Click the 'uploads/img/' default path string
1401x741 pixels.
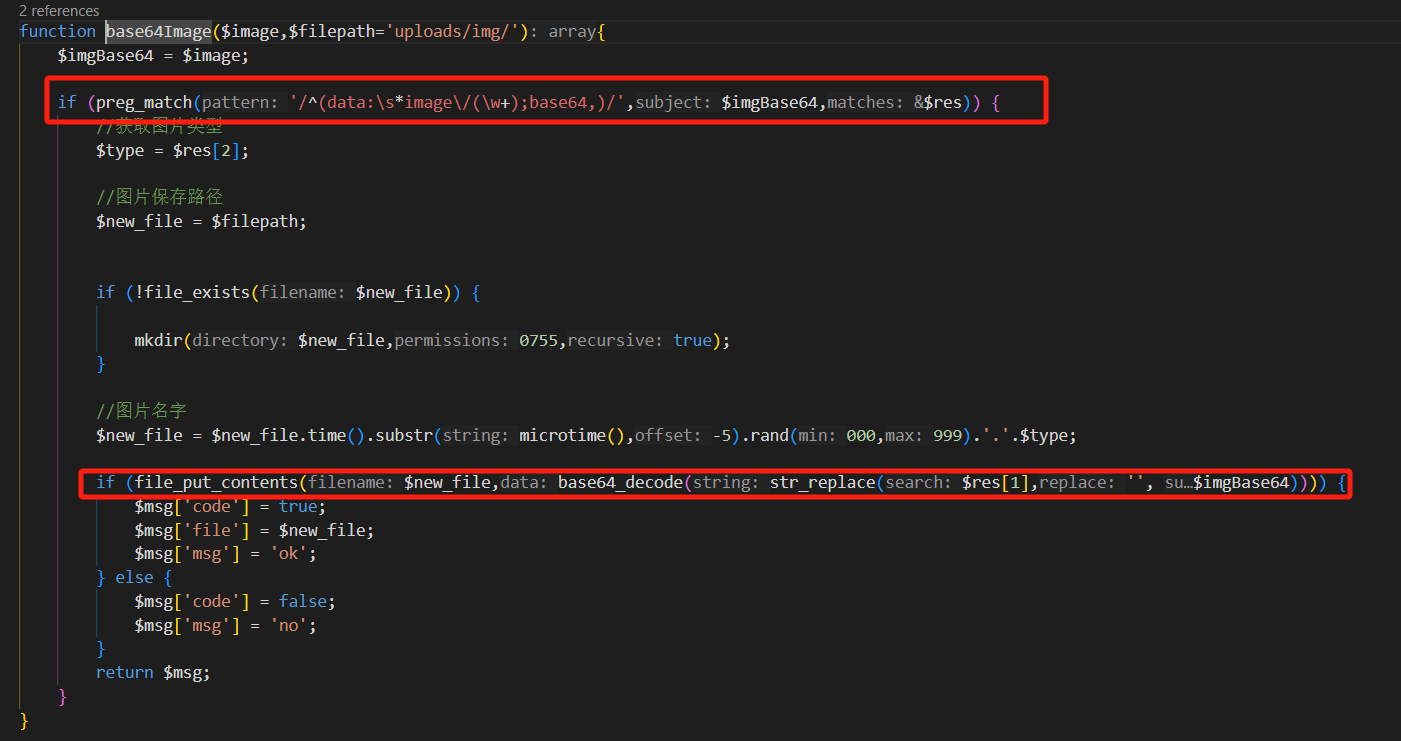tap(454, 31)
